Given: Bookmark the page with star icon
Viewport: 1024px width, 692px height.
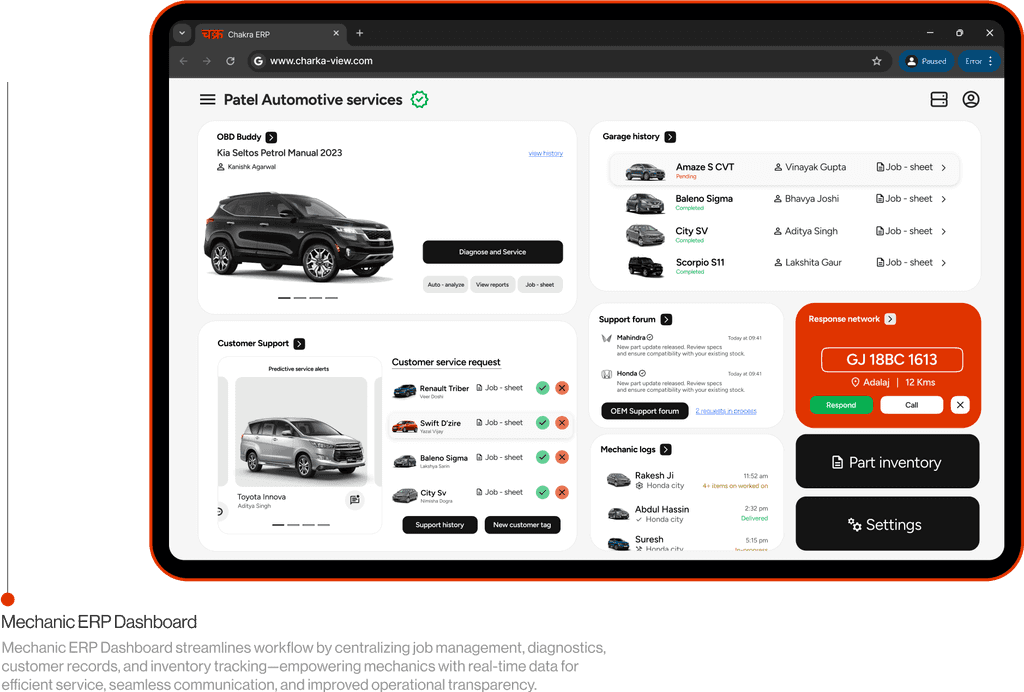Looking at the screenshot, I should (876, 61).
